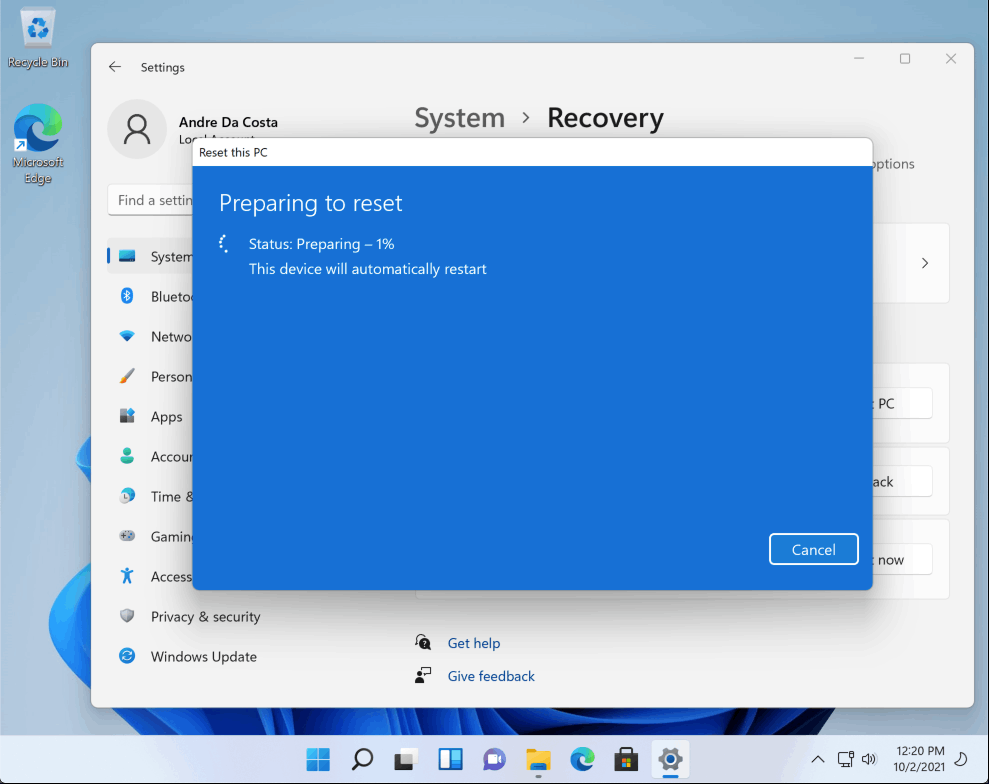989x784 pixels.
Task: Select the Accessibility figure icon
Action: tap(127, 575)
